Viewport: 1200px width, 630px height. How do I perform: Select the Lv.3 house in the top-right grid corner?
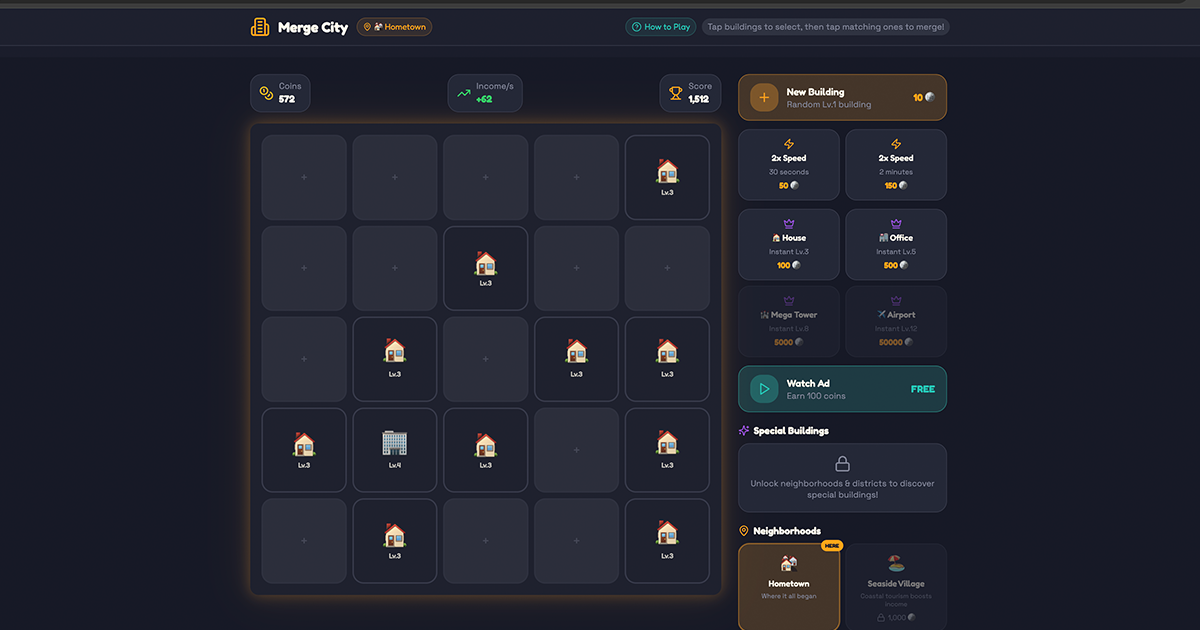pyautogui.click(x=667, y=177)
